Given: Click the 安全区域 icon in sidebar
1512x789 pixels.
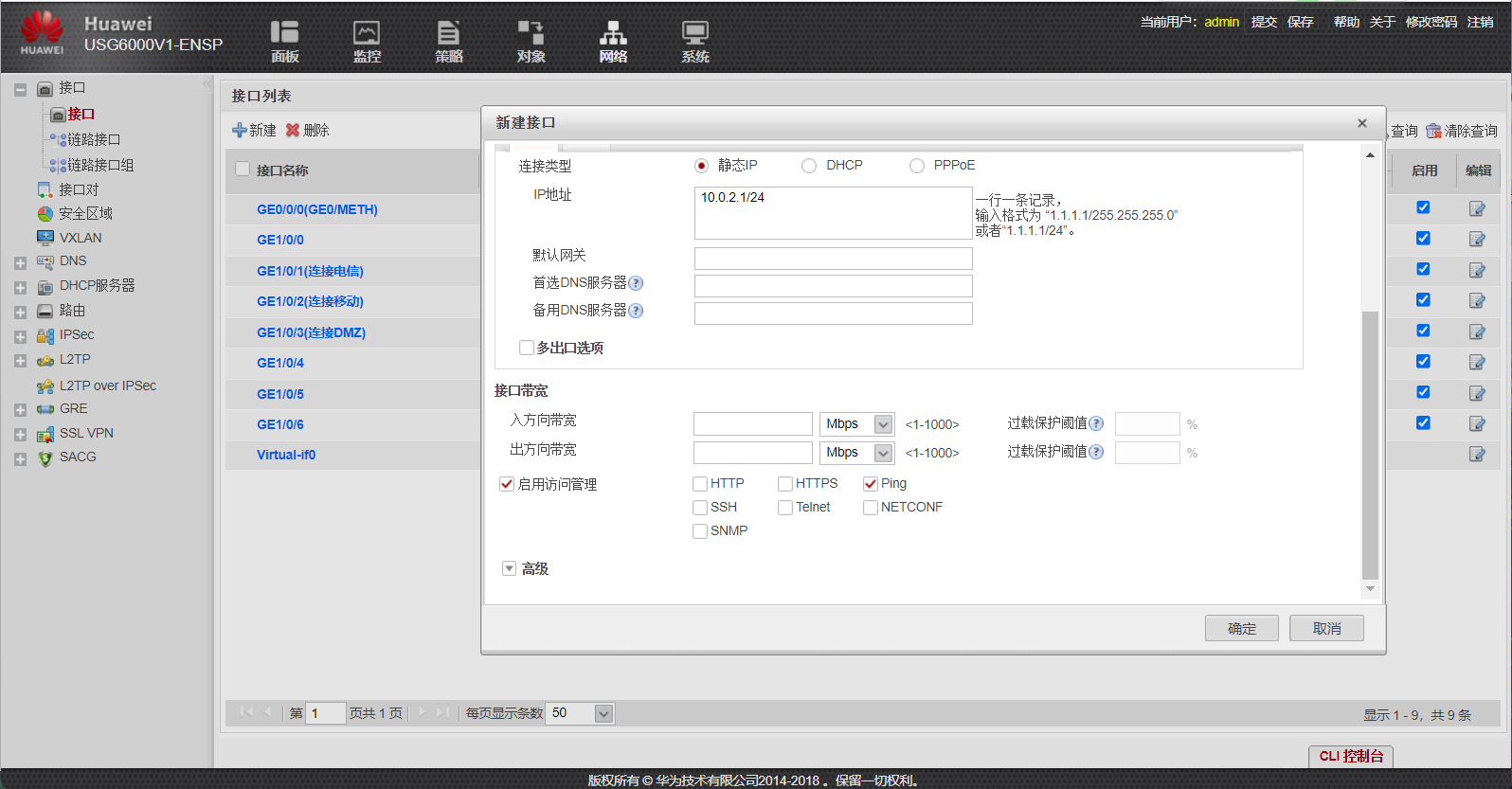Looking at the screenshot, I should click(45, 214).
